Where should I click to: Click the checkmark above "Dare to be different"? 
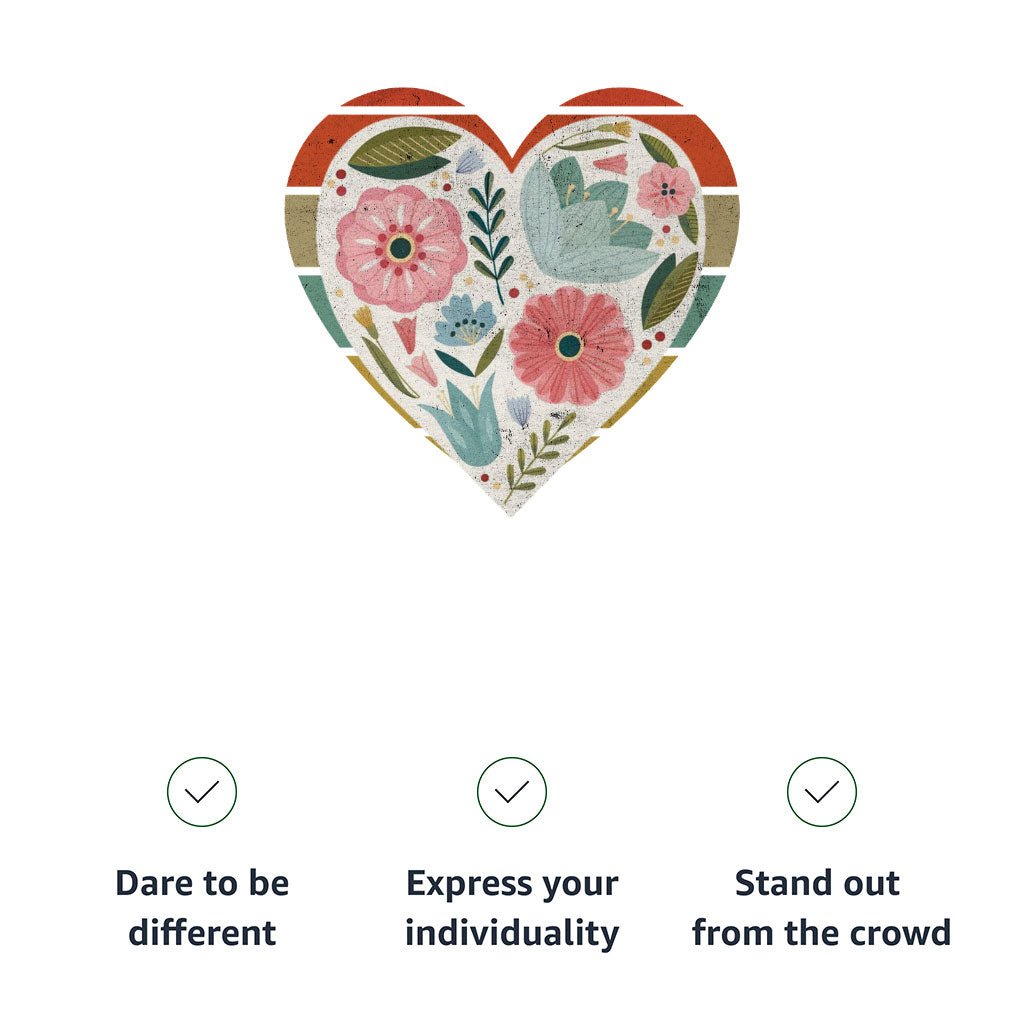point(202,792)
